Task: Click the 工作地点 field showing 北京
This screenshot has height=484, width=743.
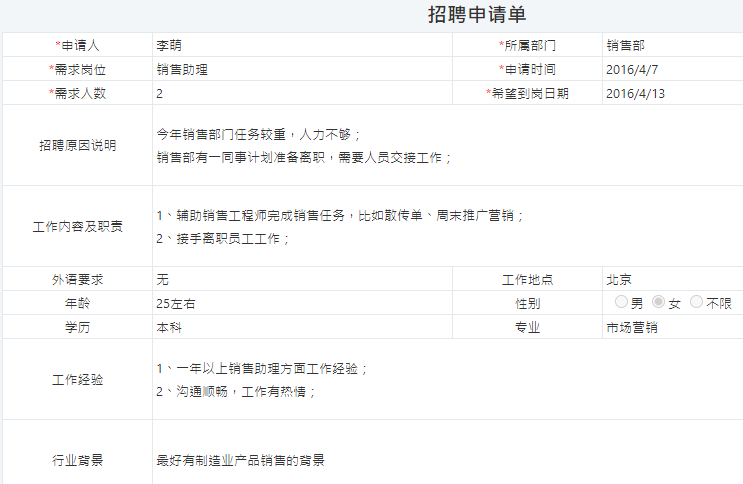Action: 671,279
